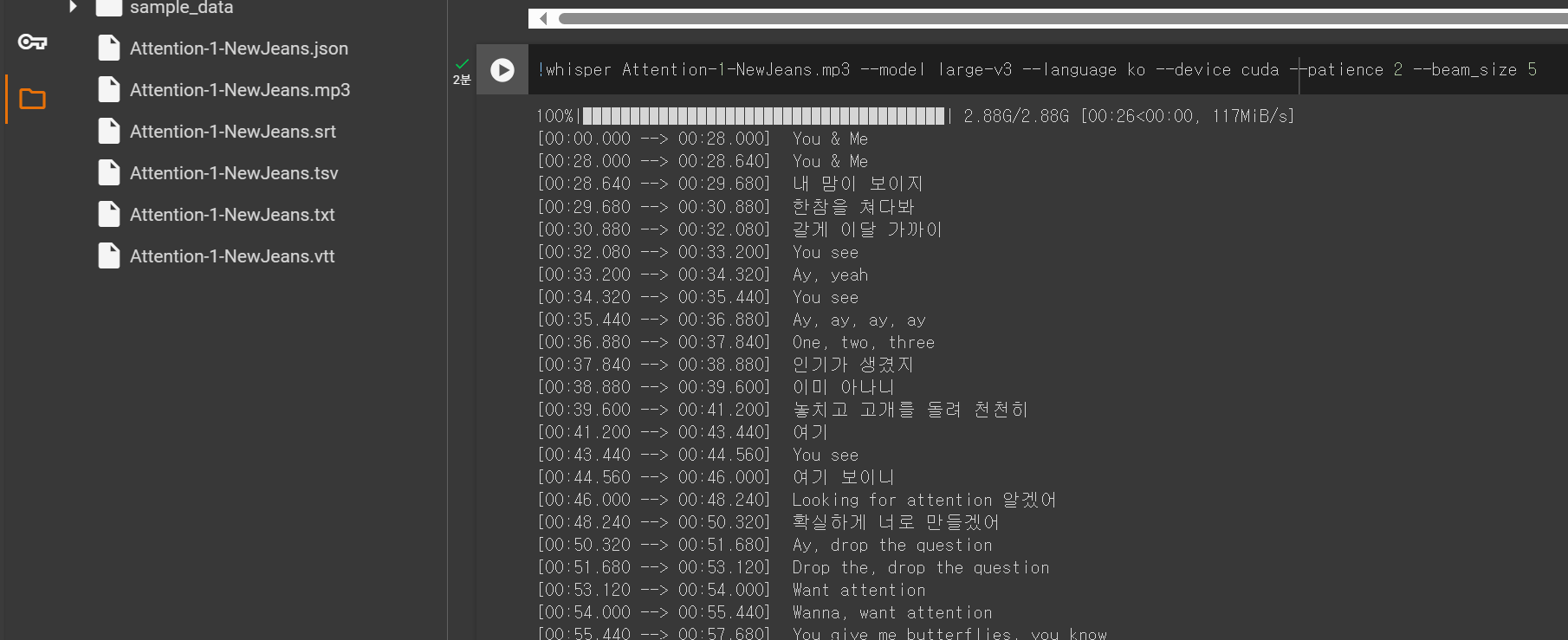Click in the whisper command code line
This screenshot has width=1568, height=640.
point(1037,70)
